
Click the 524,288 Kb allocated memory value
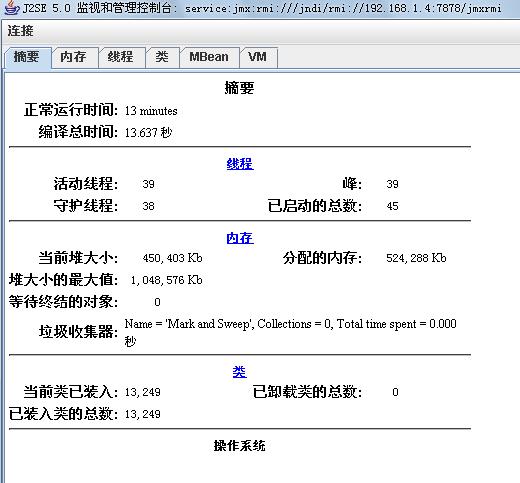click(x=416, y=258)
